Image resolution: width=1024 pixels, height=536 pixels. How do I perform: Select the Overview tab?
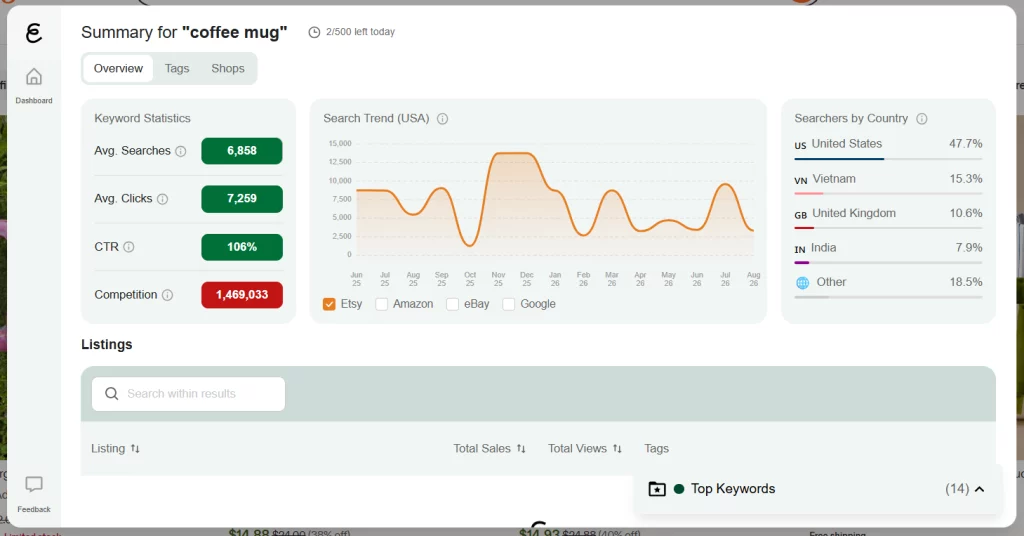(x=118, y=69)
